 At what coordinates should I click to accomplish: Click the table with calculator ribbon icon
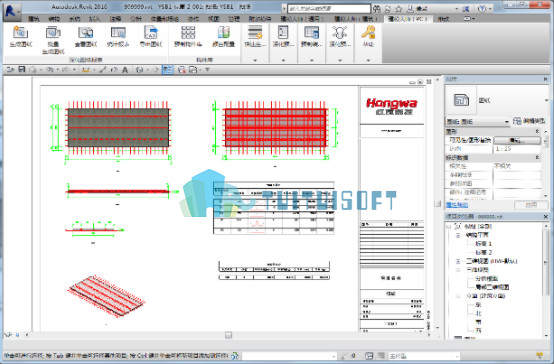(312, 33)
